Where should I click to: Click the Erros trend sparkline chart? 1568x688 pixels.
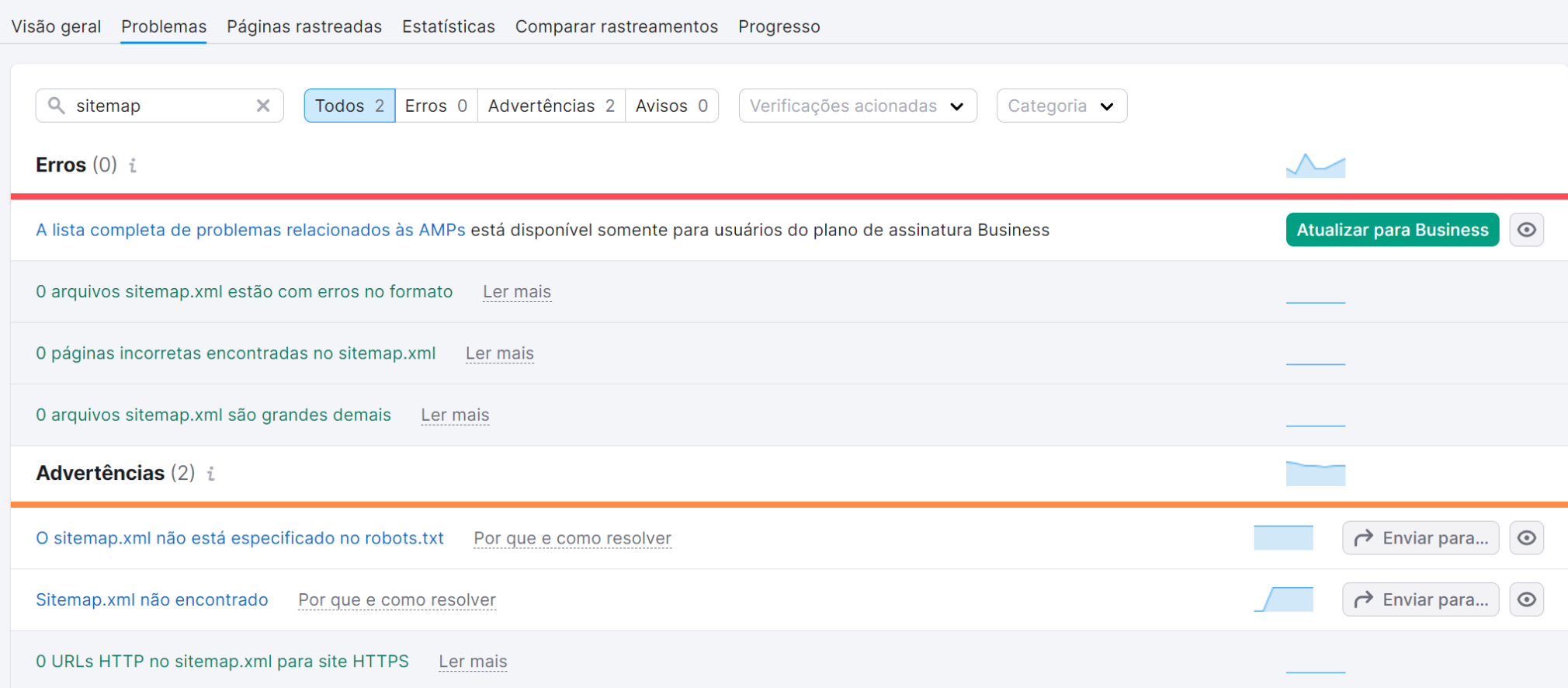1316,165
